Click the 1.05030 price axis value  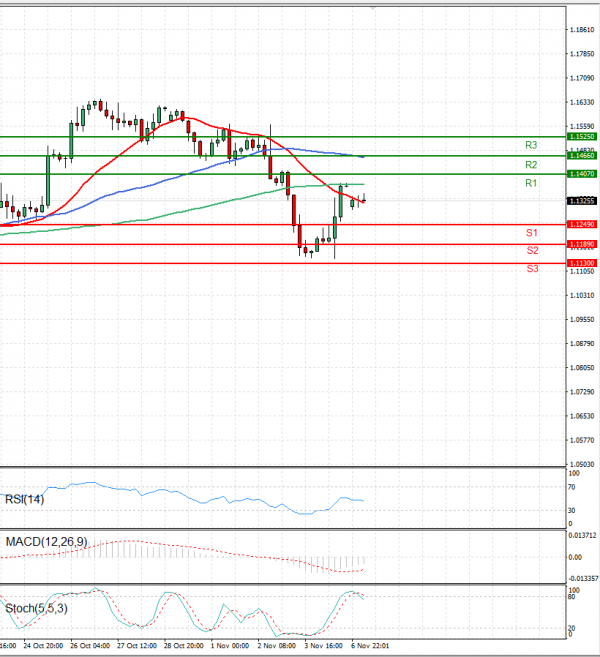coord(582,464)
